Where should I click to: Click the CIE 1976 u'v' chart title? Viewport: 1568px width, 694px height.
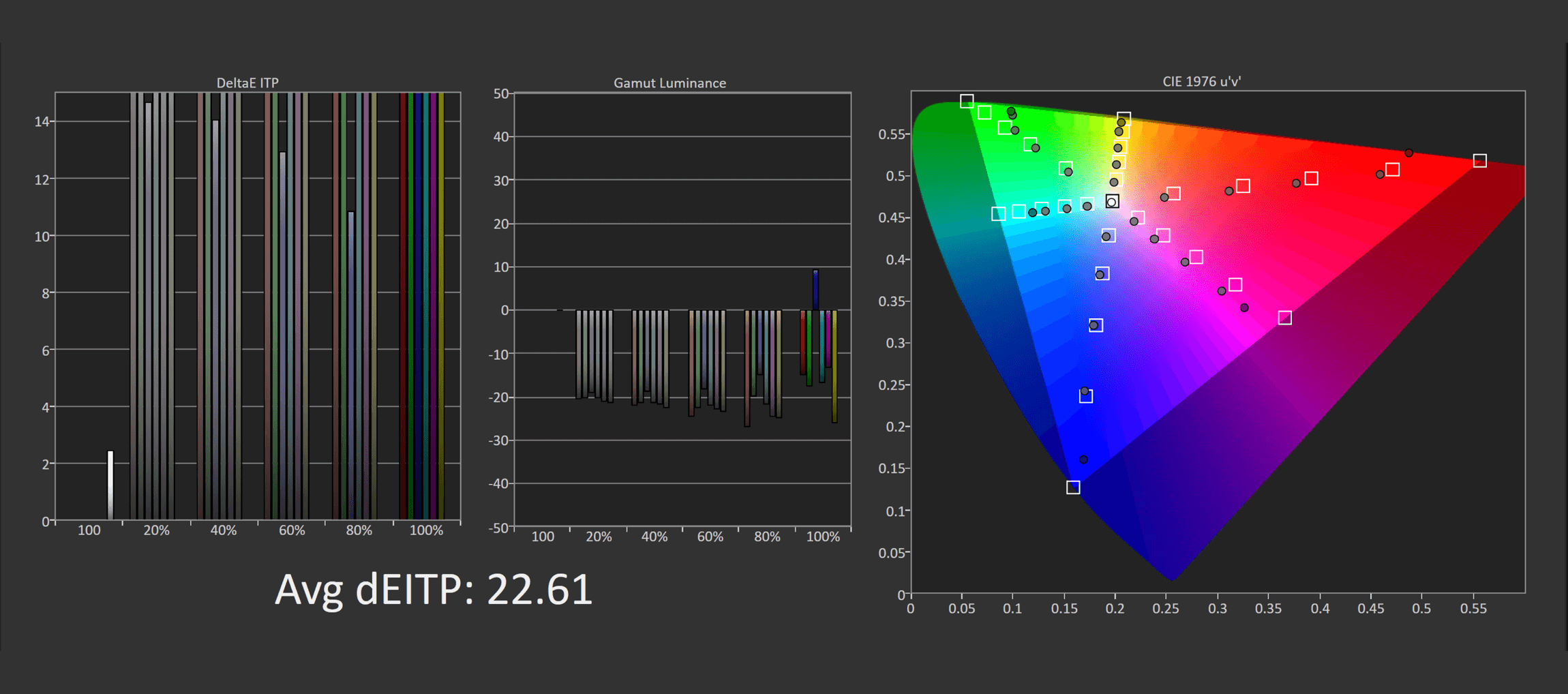[x=1201, y=81]
